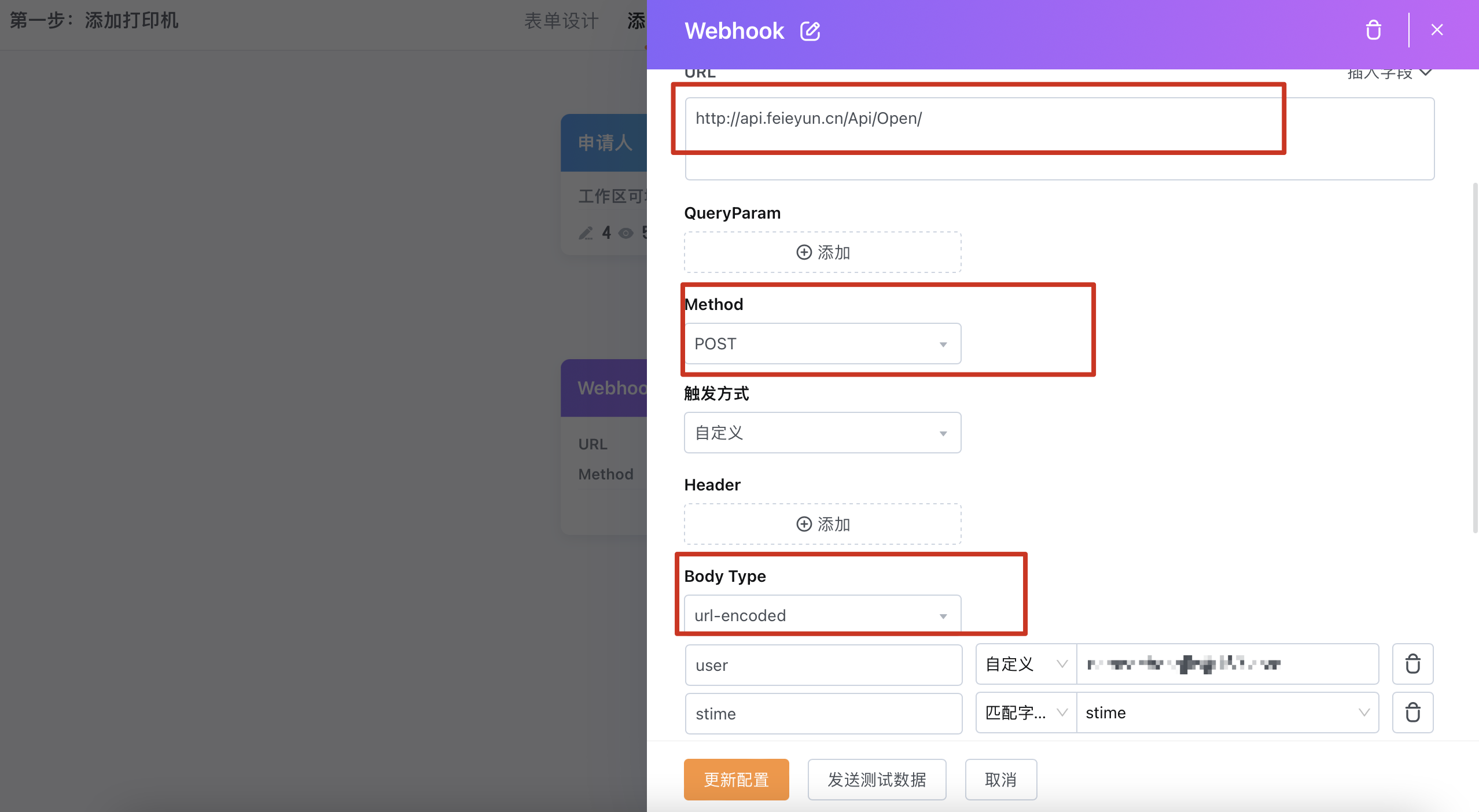Switch to the 表单设计 tab in background
This screenshot has width=1479, height=812.
pos(561,21)
